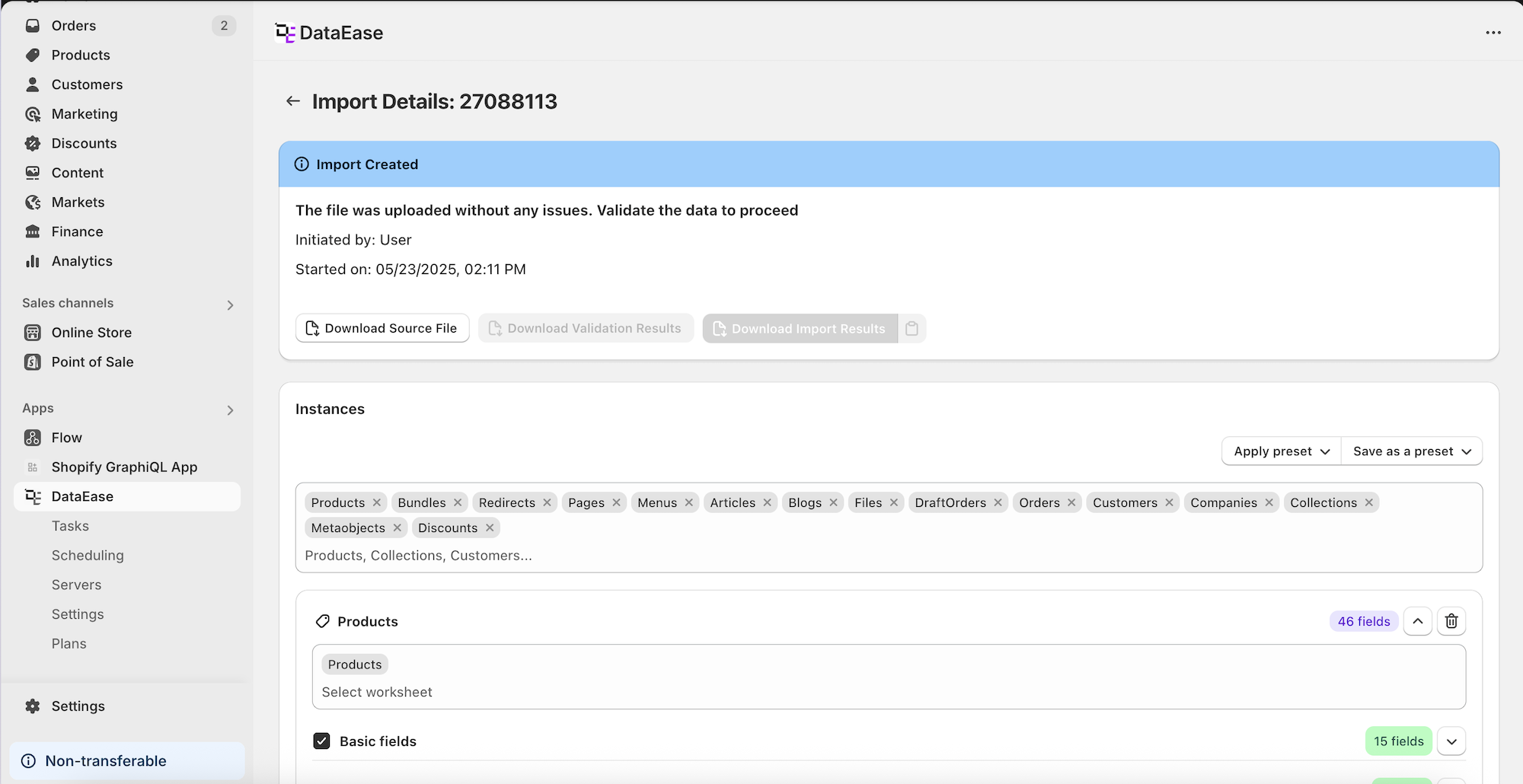This screenshot has width=1523, height=784.
Task: Remove the Files tag
Action: [894, 502]
